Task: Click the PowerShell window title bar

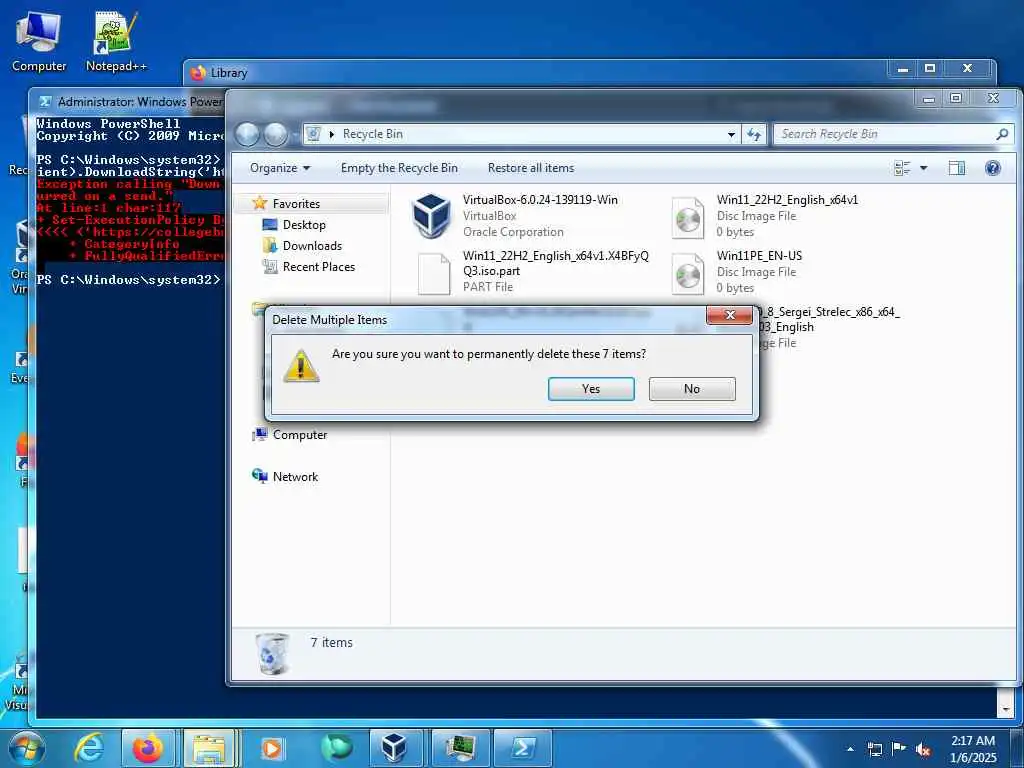Action: tap(131, 102)
